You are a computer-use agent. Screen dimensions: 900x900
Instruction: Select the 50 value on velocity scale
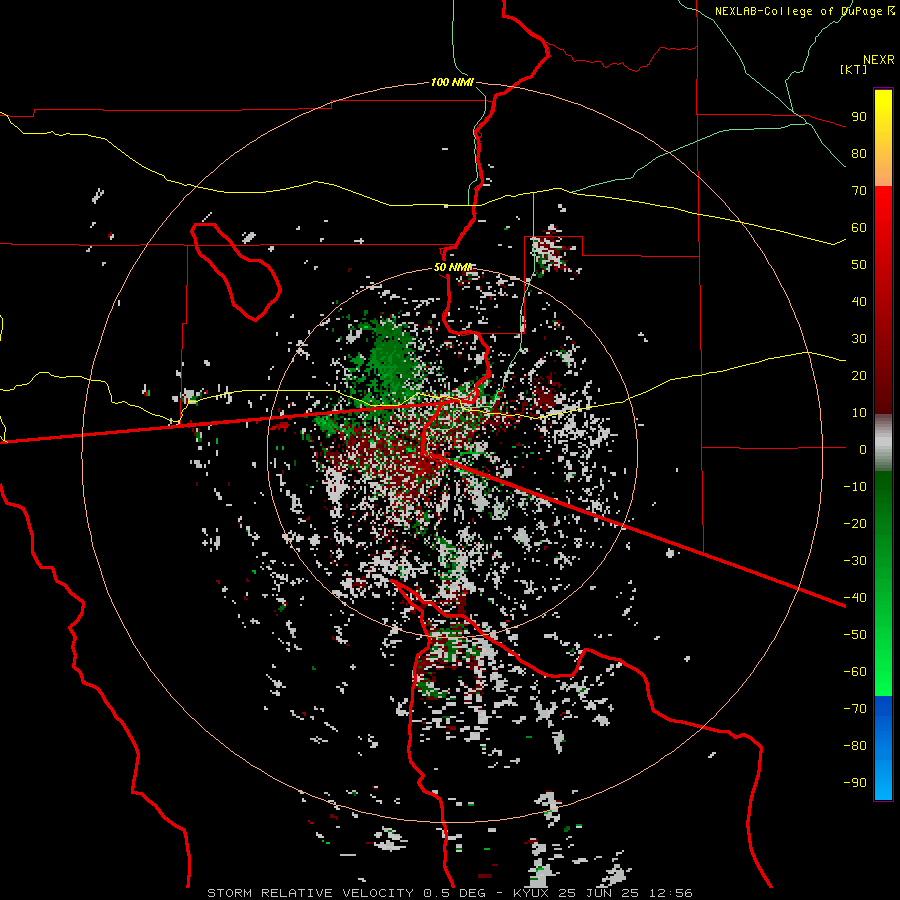(859, 265)
